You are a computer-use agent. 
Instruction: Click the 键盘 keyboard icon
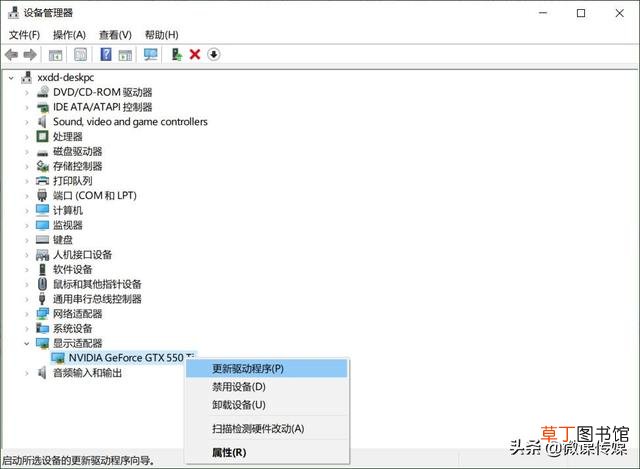[42, 240]
